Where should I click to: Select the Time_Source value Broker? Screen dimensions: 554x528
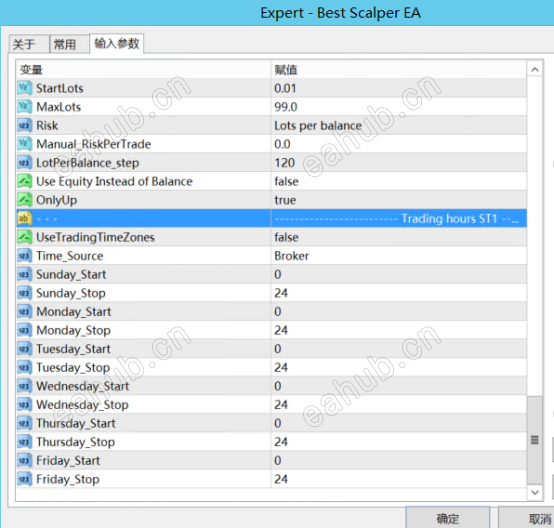pos(291,256)
